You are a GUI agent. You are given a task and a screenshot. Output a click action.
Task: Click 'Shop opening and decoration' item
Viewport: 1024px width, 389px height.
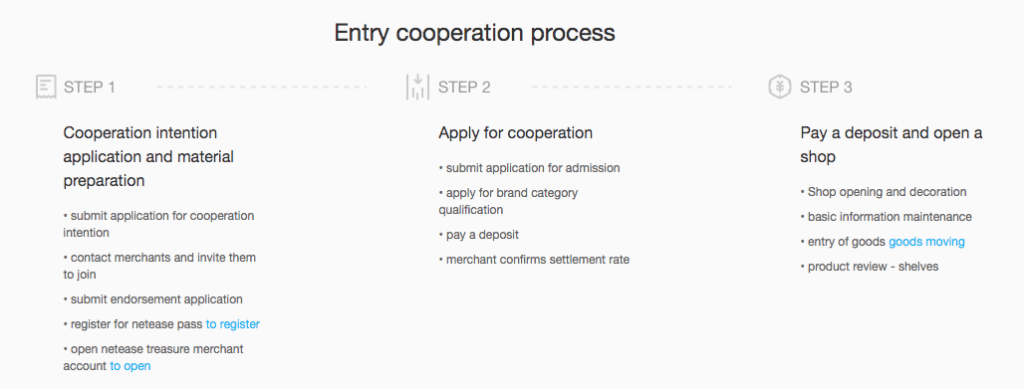coord(884,192)
